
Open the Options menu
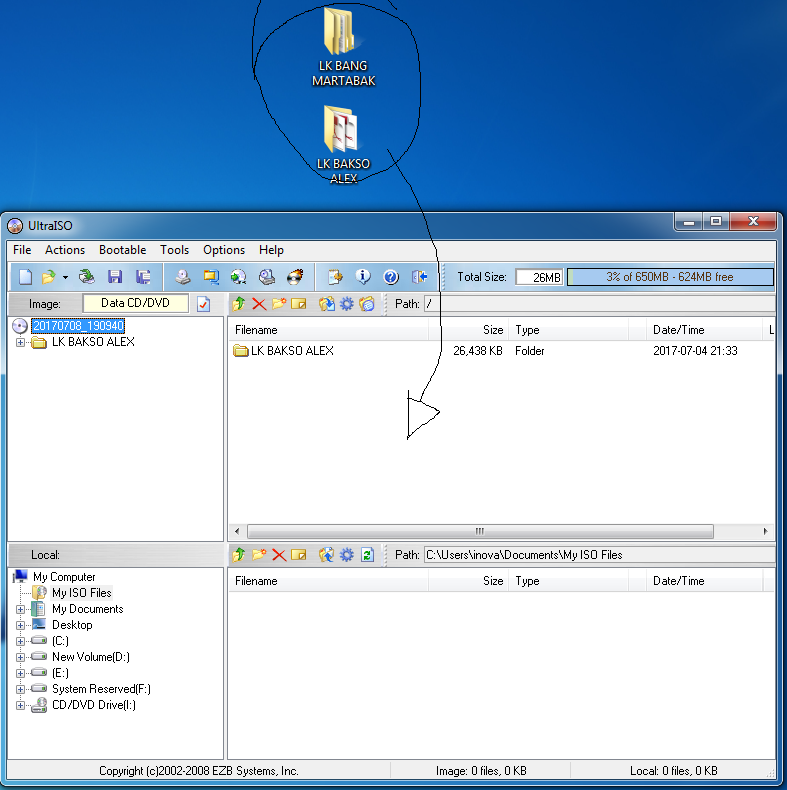coord(224,250)
